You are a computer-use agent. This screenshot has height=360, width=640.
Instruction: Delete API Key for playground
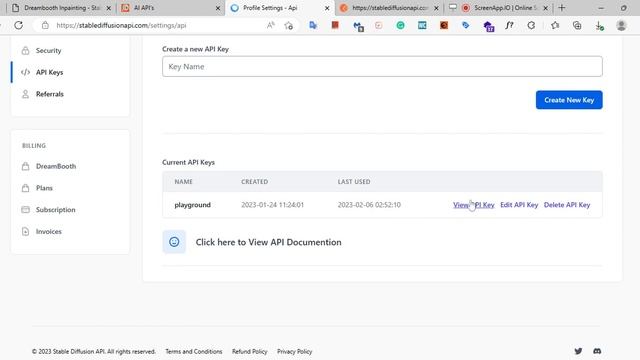(x=567, y=205)
